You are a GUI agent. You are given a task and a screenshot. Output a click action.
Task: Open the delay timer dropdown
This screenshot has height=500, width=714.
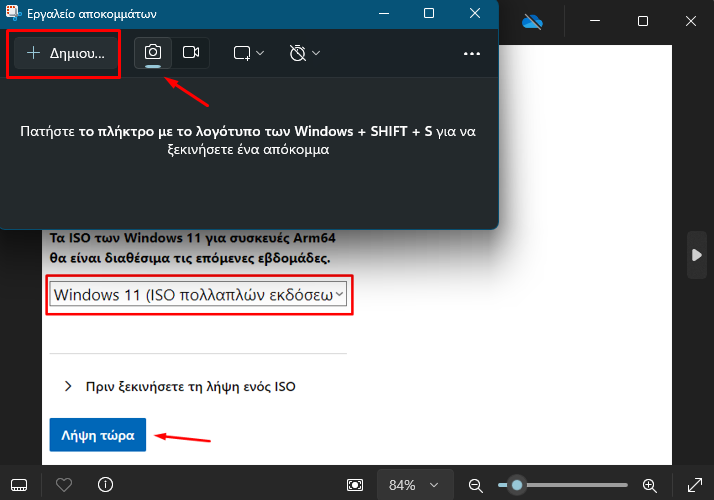[305, 53]
